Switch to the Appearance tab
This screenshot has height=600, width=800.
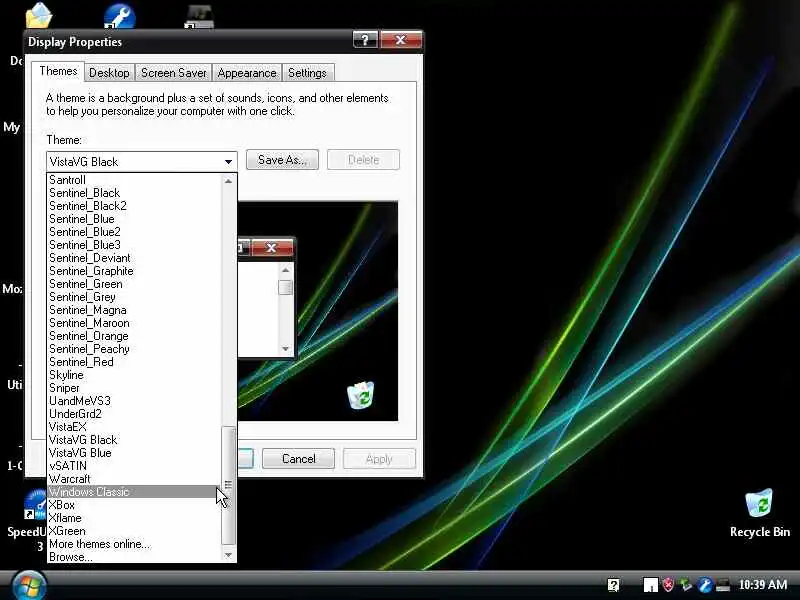click(x=246, y=73)
